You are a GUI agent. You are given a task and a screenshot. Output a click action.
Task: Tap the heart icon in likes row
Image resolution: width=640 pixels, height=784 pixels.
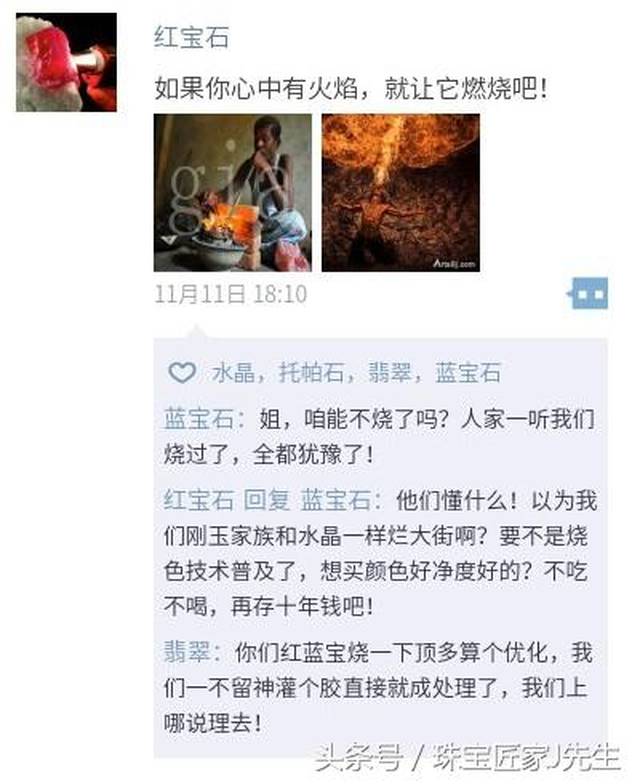click(182, 373)
